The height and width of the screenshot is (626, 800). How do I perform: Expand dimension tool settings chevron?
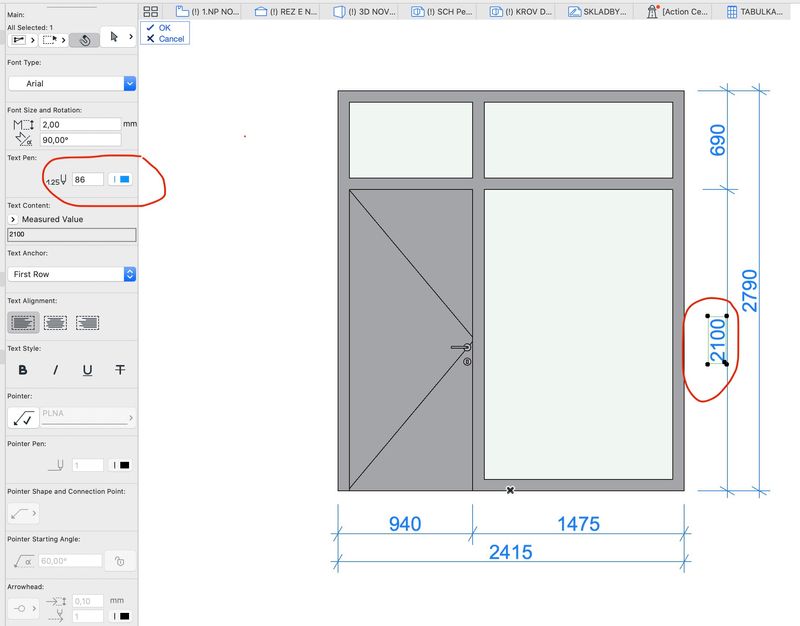pyautogui.click(x=33, y=40)
